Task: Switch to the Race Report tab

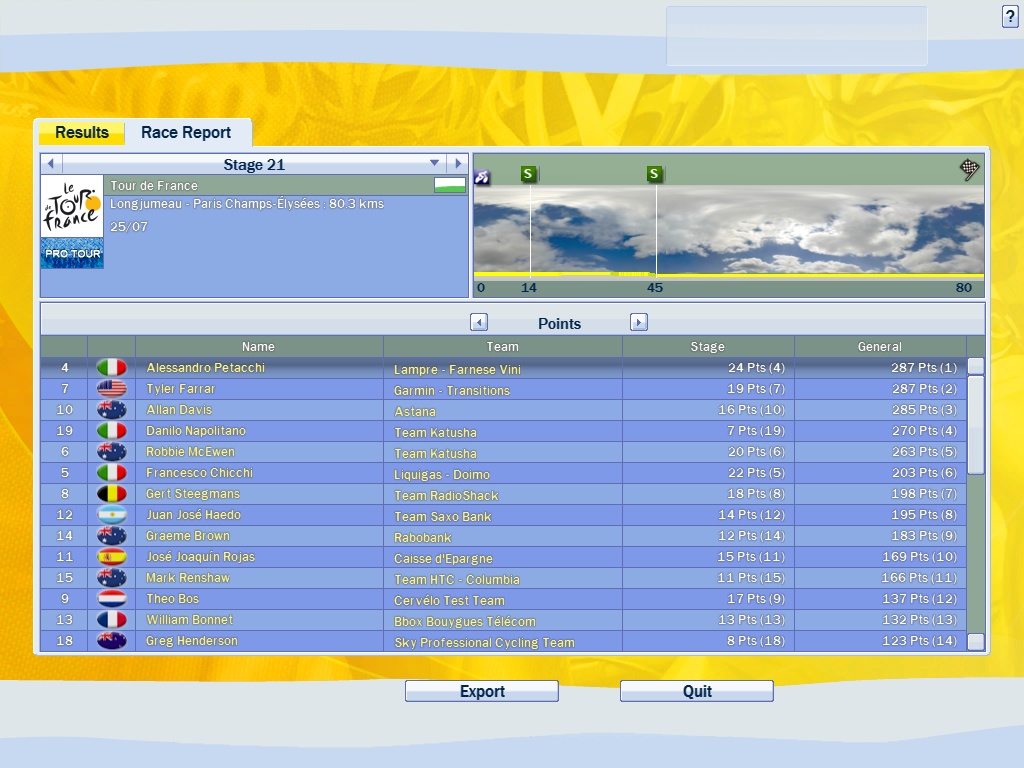Action: (x=186, y=133)
